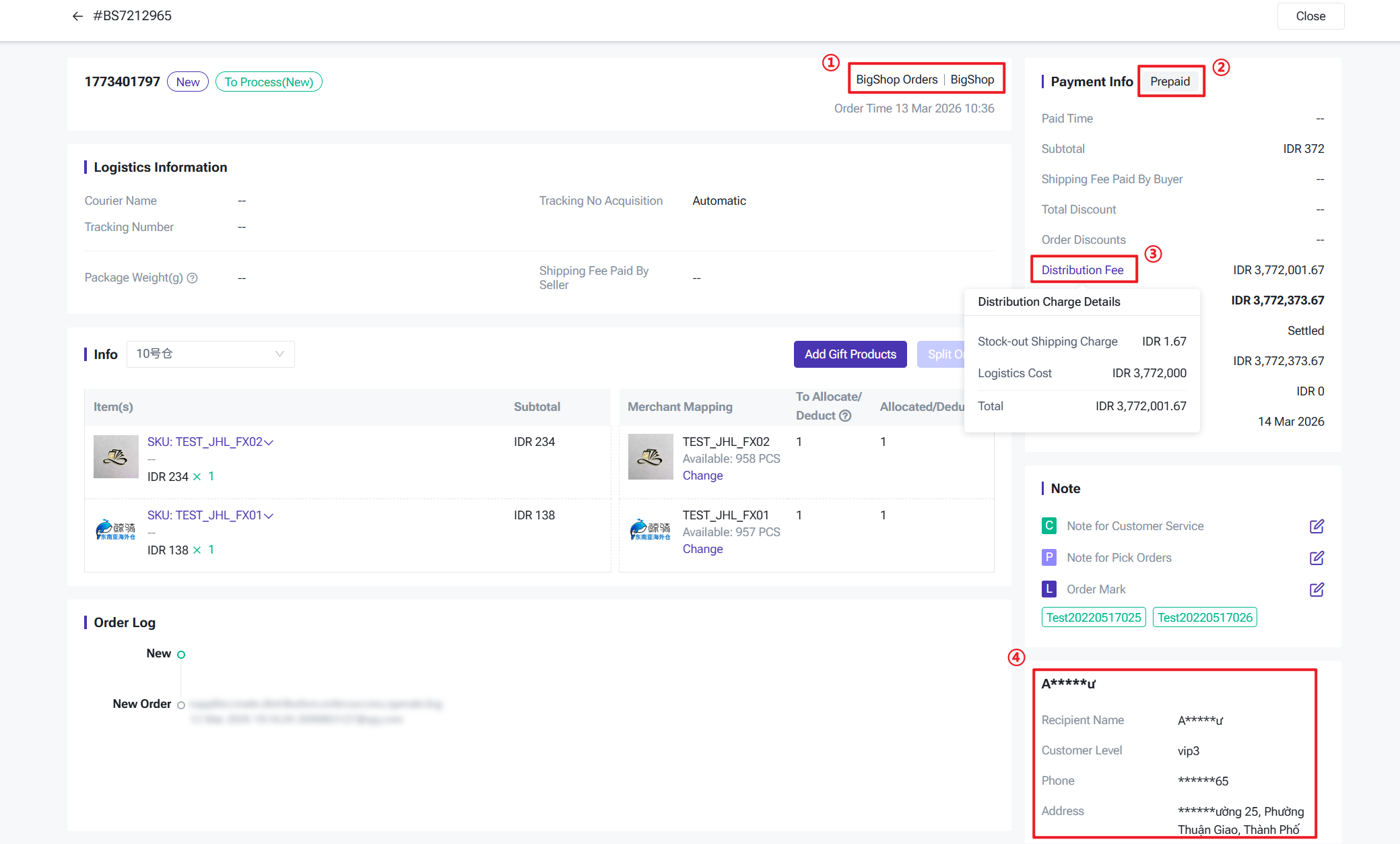
Task: Open the 10号仓 warehouse dropdown
Action: 210,354
